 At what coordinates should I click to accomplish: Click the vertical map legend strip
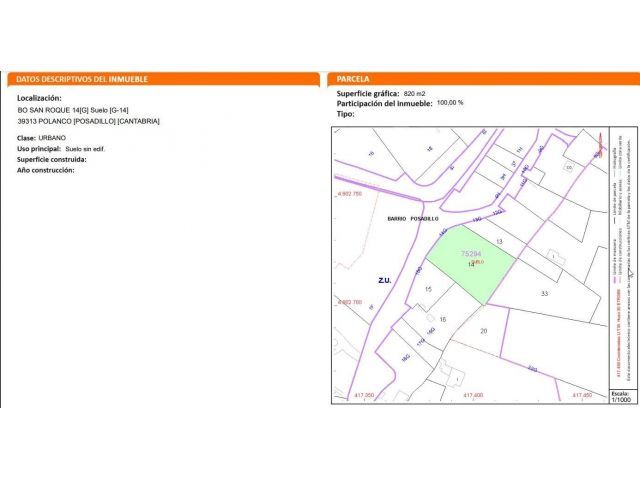(x=623, y=258)
